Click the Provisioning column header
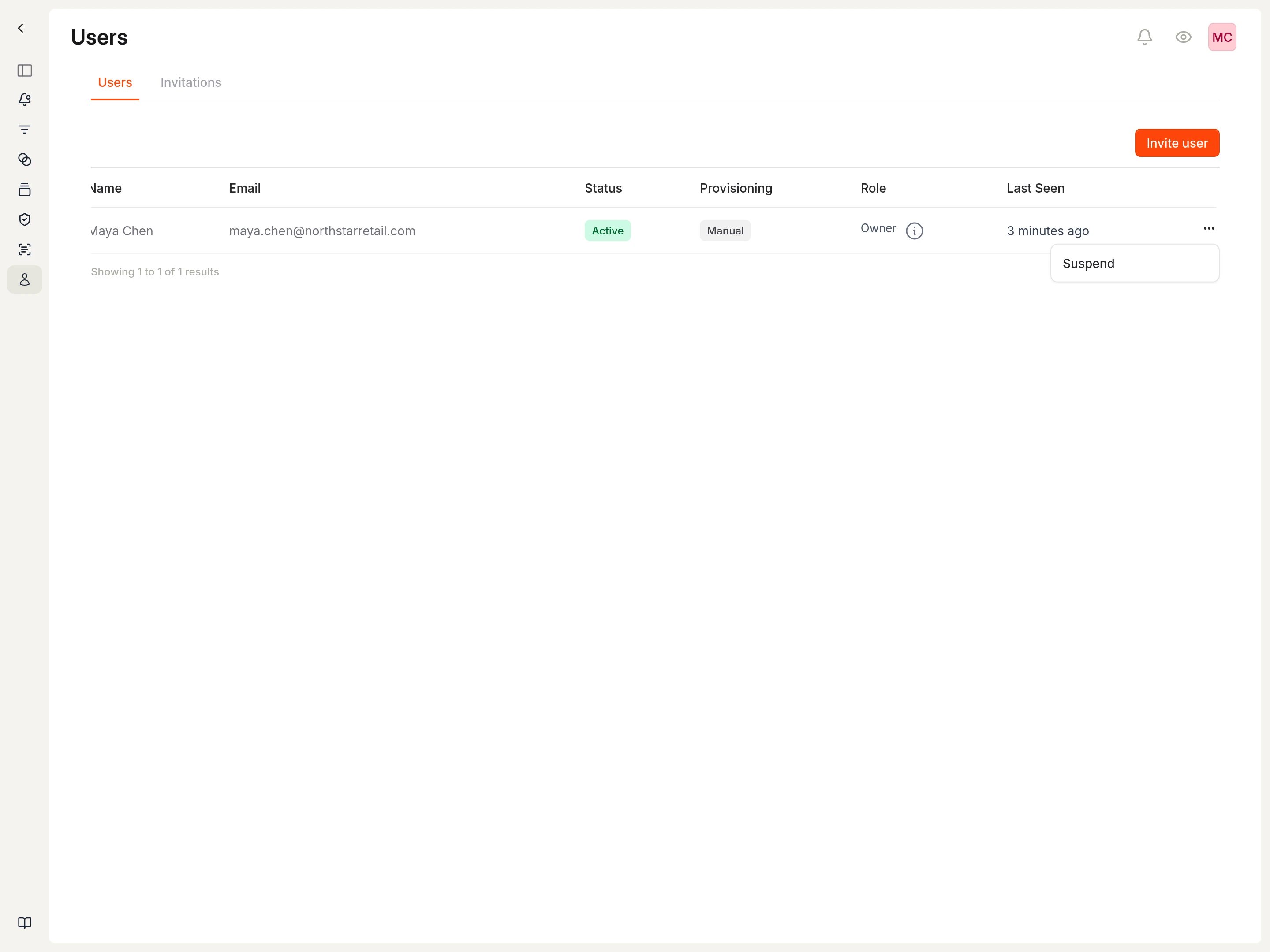Screen dimensions: 1270x952 [736, 188]
